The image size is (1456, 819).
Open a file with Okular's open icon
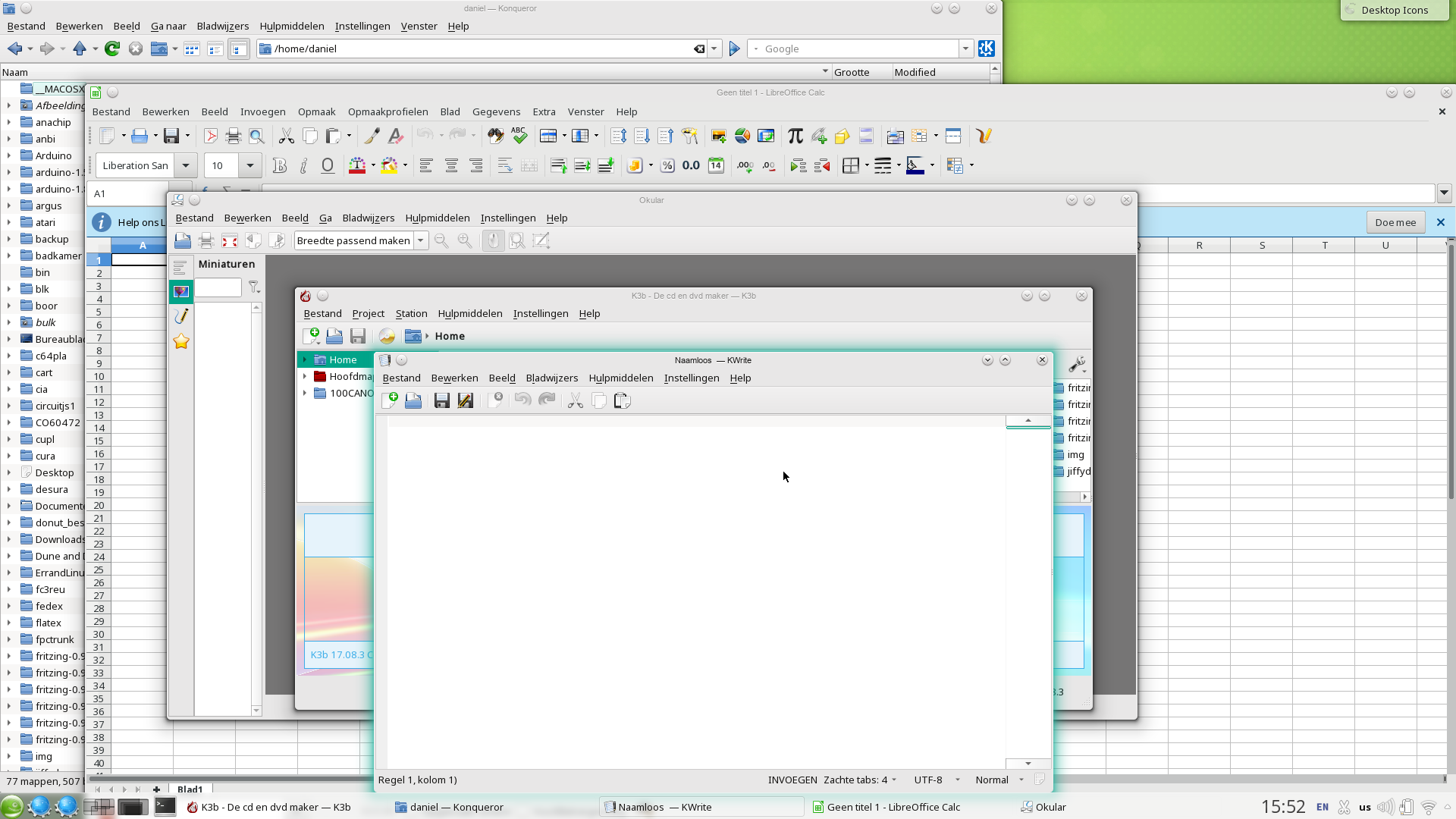pos(183,240)
